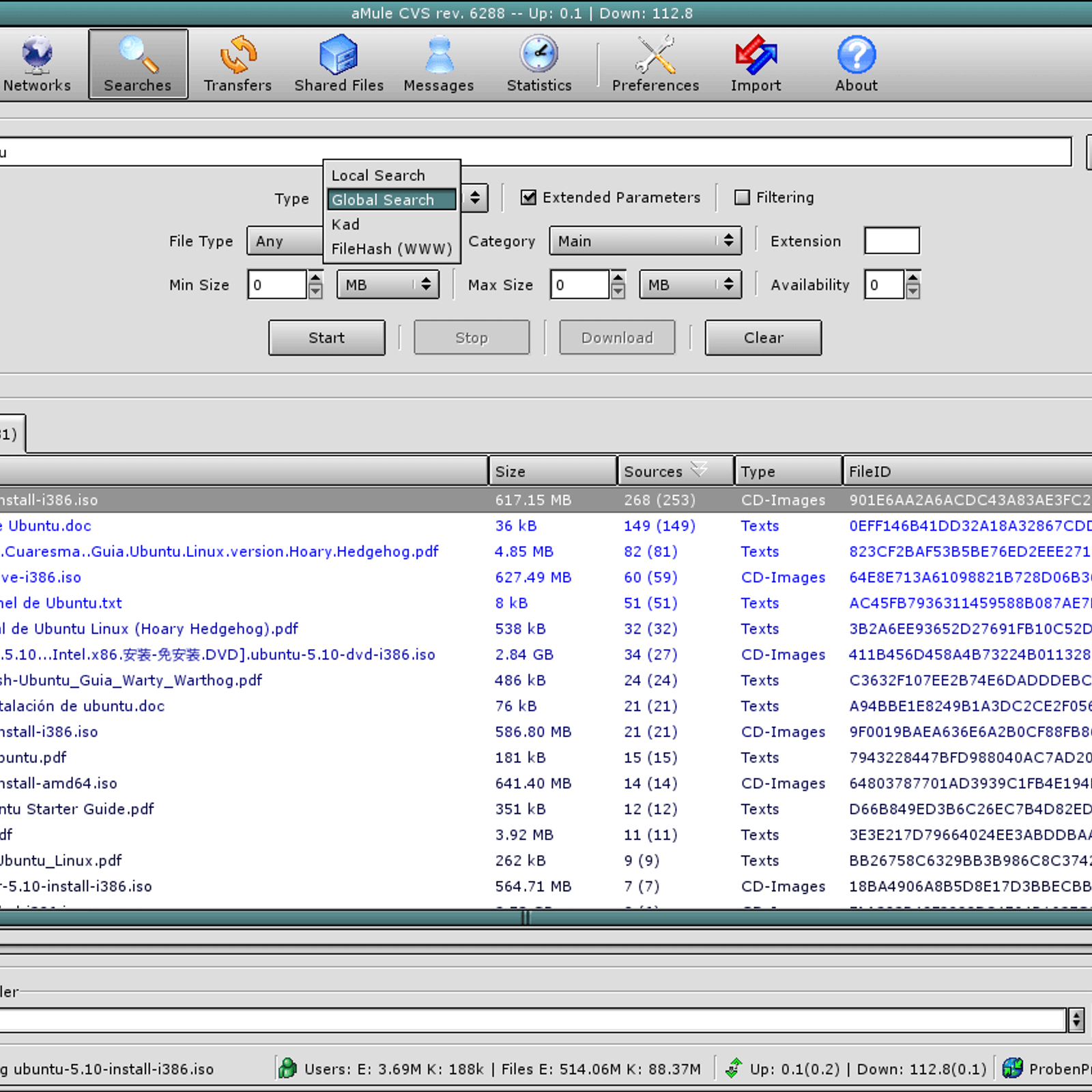Click the server connection globe status icon
Screen dimensions: 1092x1092
[x=1013, y=1068]
